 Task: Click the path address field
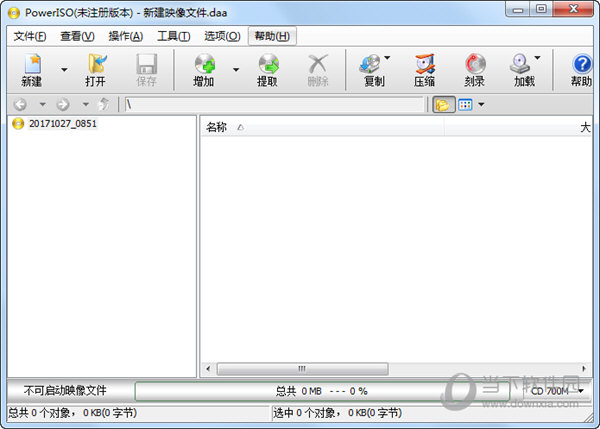pyautogui.click(x=274, y=104)
